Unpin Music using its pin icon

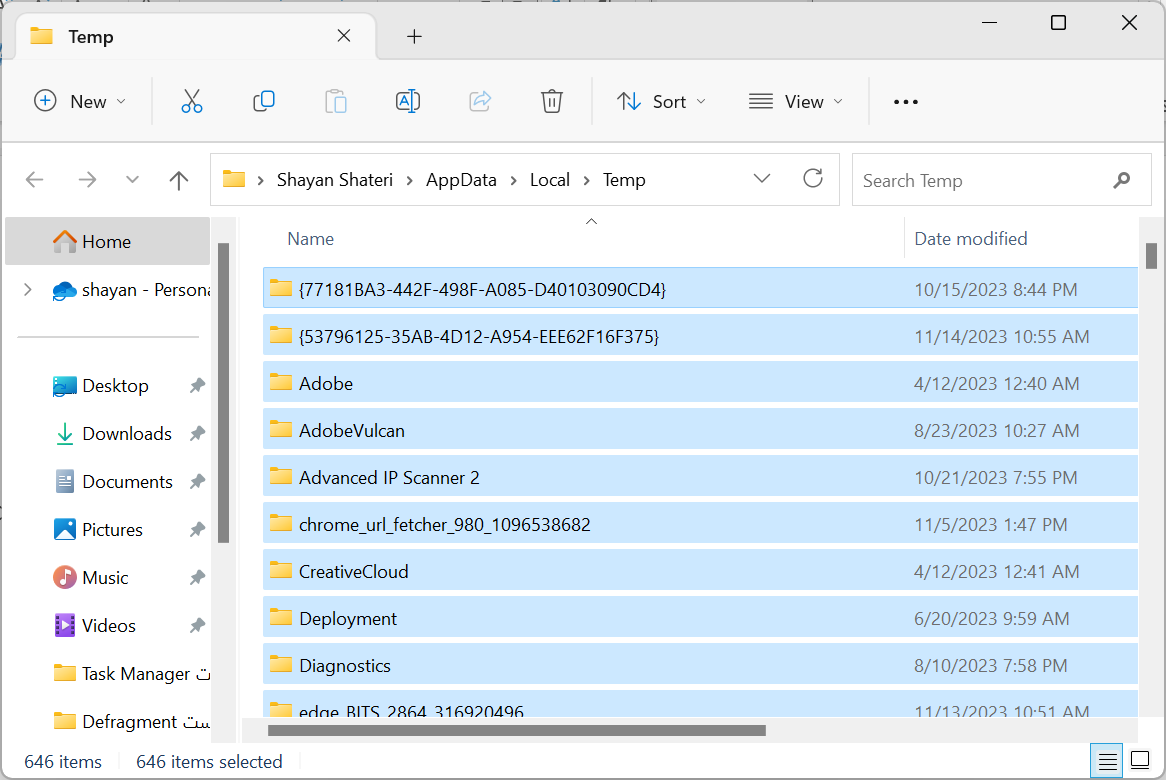point(197,578)
